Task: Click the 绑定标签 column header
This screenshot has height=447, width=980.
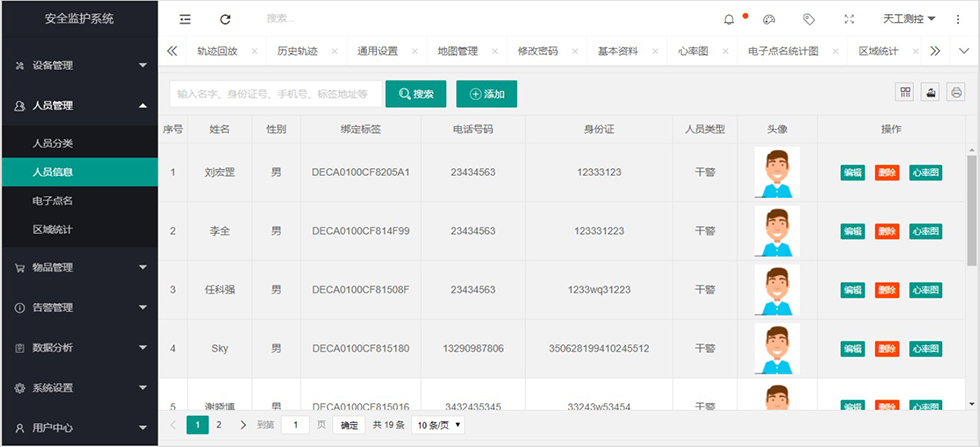Action: 361,130
